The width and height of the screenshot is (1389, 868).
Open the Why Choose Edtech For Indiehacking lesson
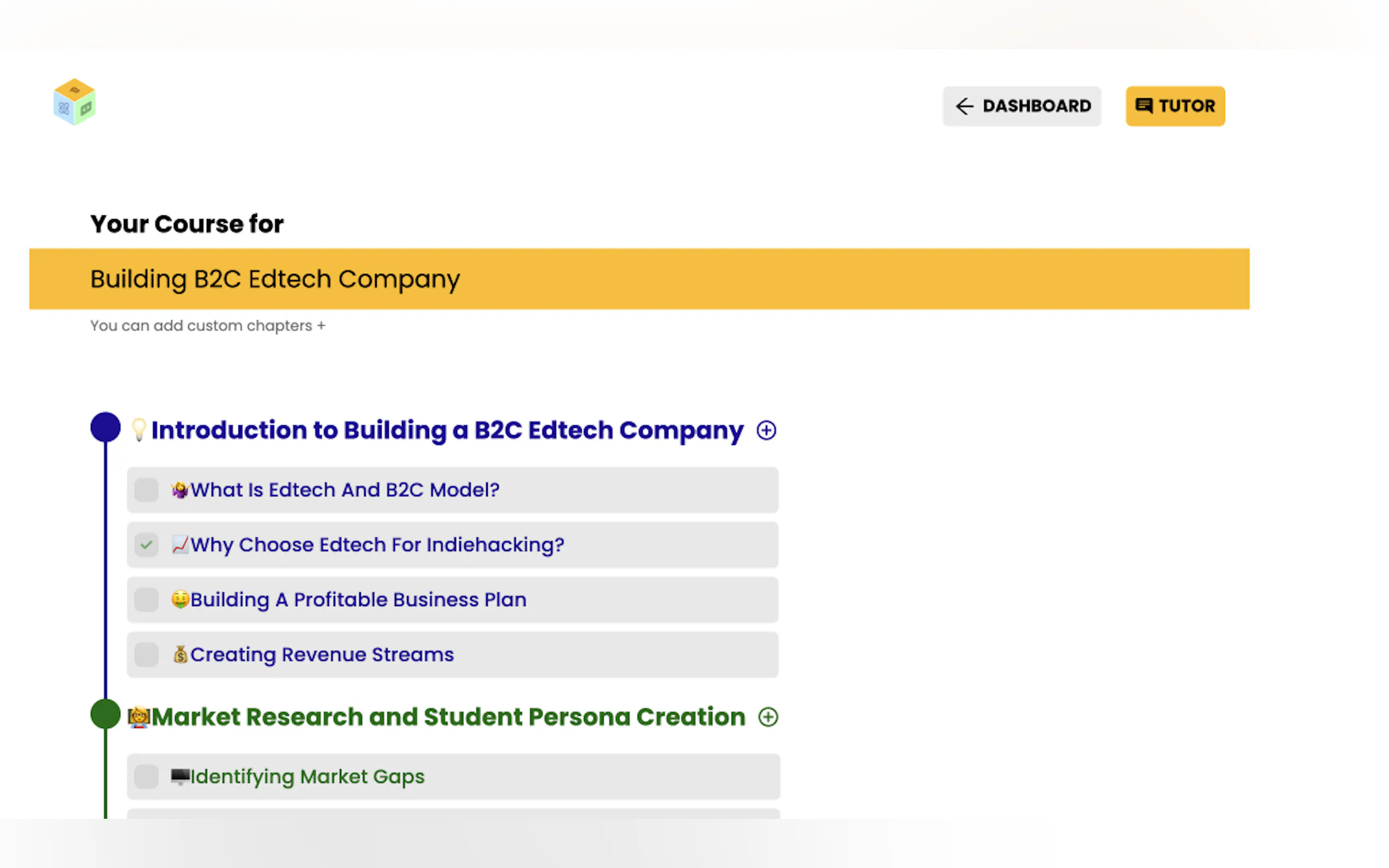pos(377,544)
